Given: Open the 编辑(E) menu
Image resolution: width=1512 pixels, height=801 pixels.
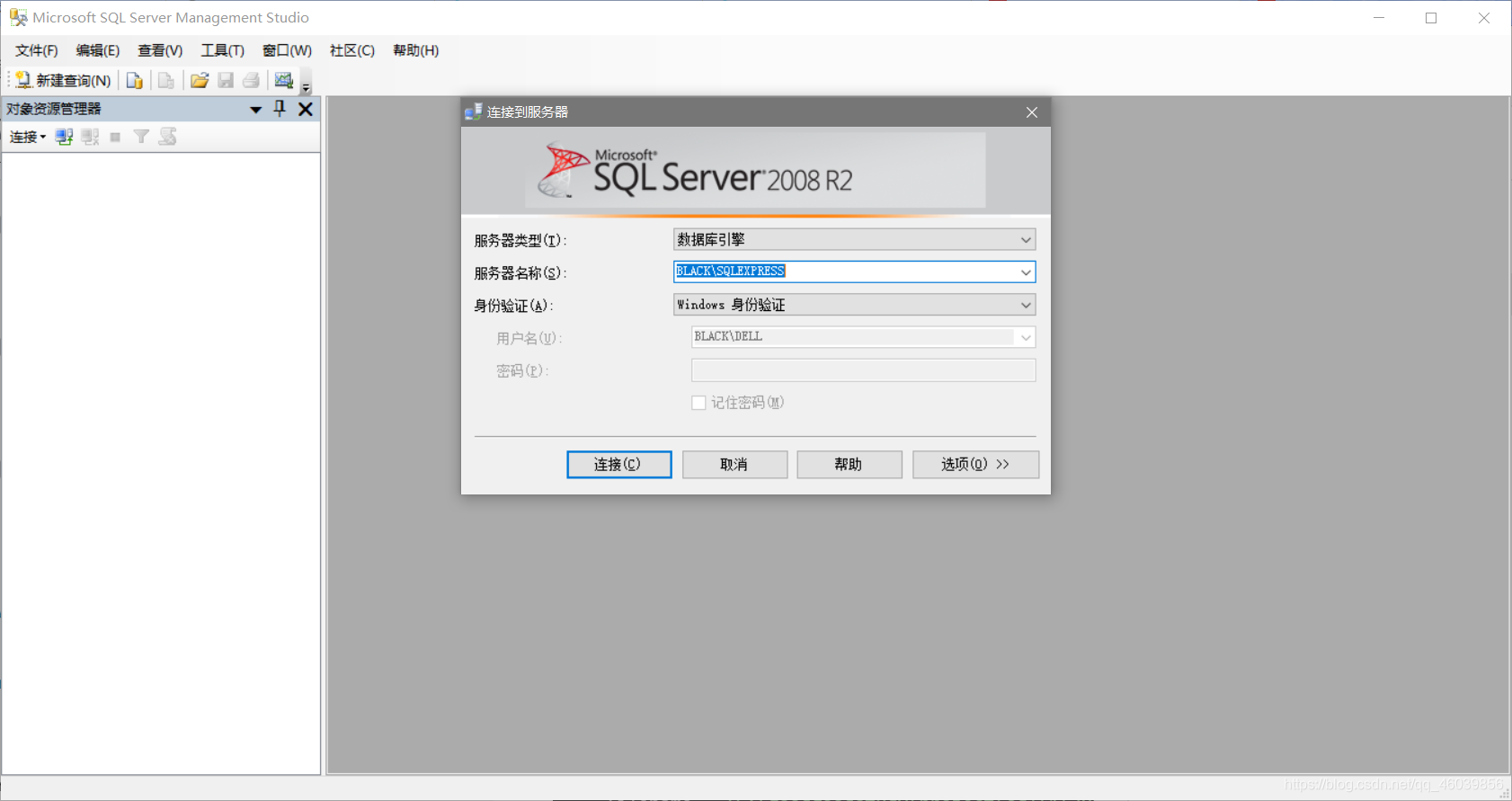Looking at the screenshot, I should pyautogui.click(x=98, y=50).
